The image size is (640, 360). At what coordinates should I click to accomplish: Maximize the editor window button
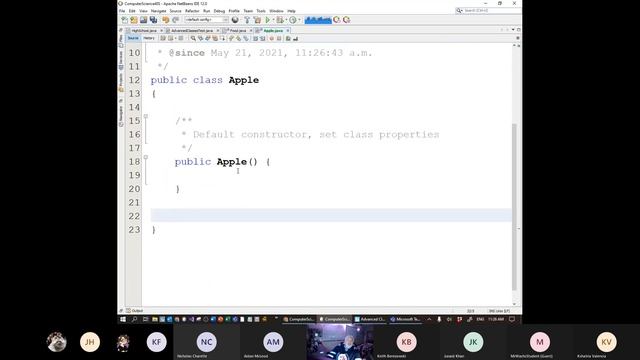(x=518, y=30)
